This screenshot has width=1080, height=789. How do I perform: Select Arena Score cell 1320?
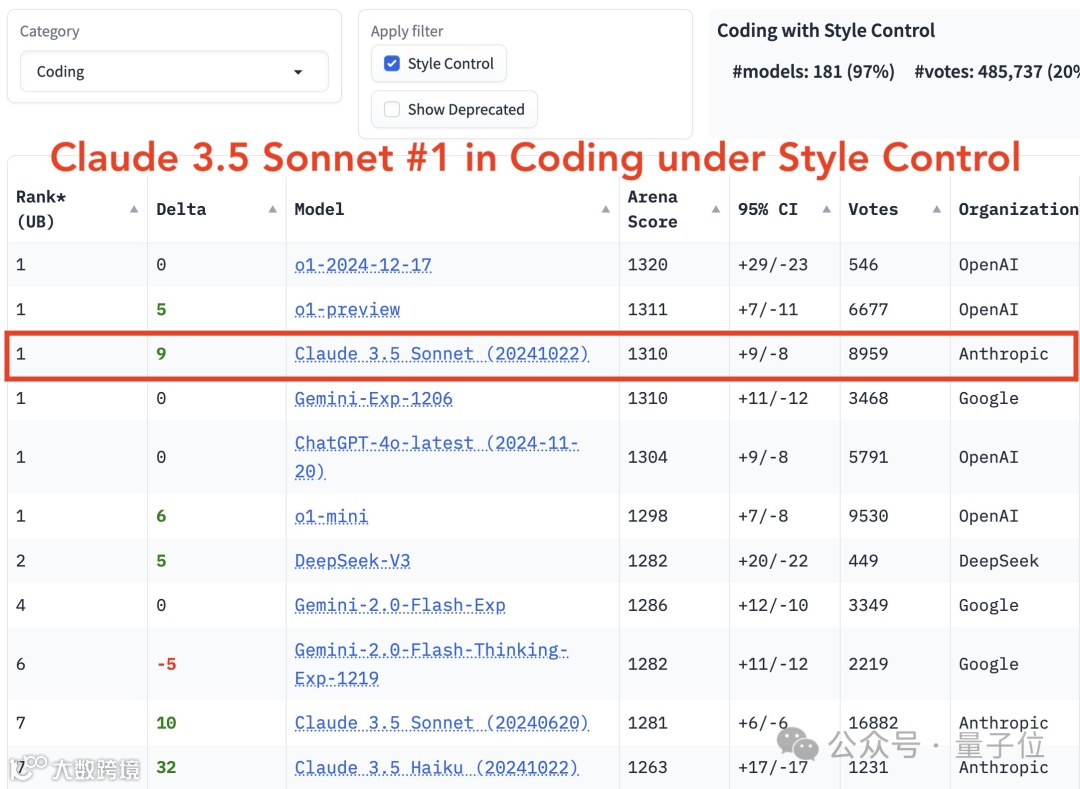pyautogui.click(x=647, y=265)
